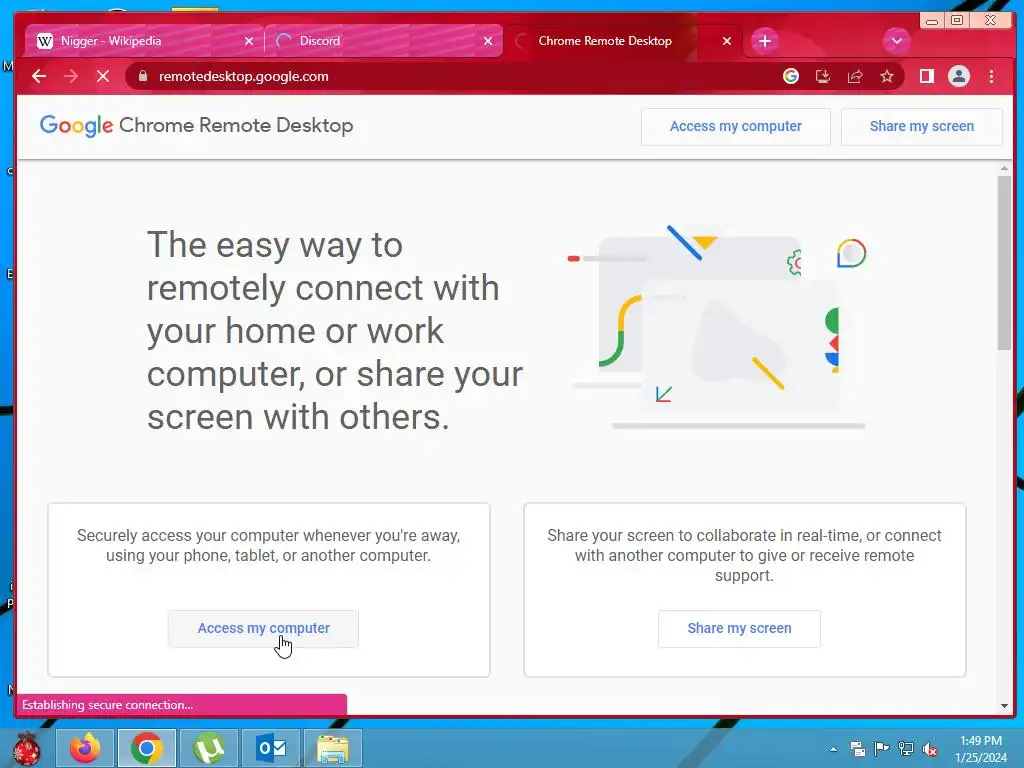The height and width of the screenshot is (768, 1024).
Task: Click the page vertical scrollbar thumb
Action: click(1004, 263)
